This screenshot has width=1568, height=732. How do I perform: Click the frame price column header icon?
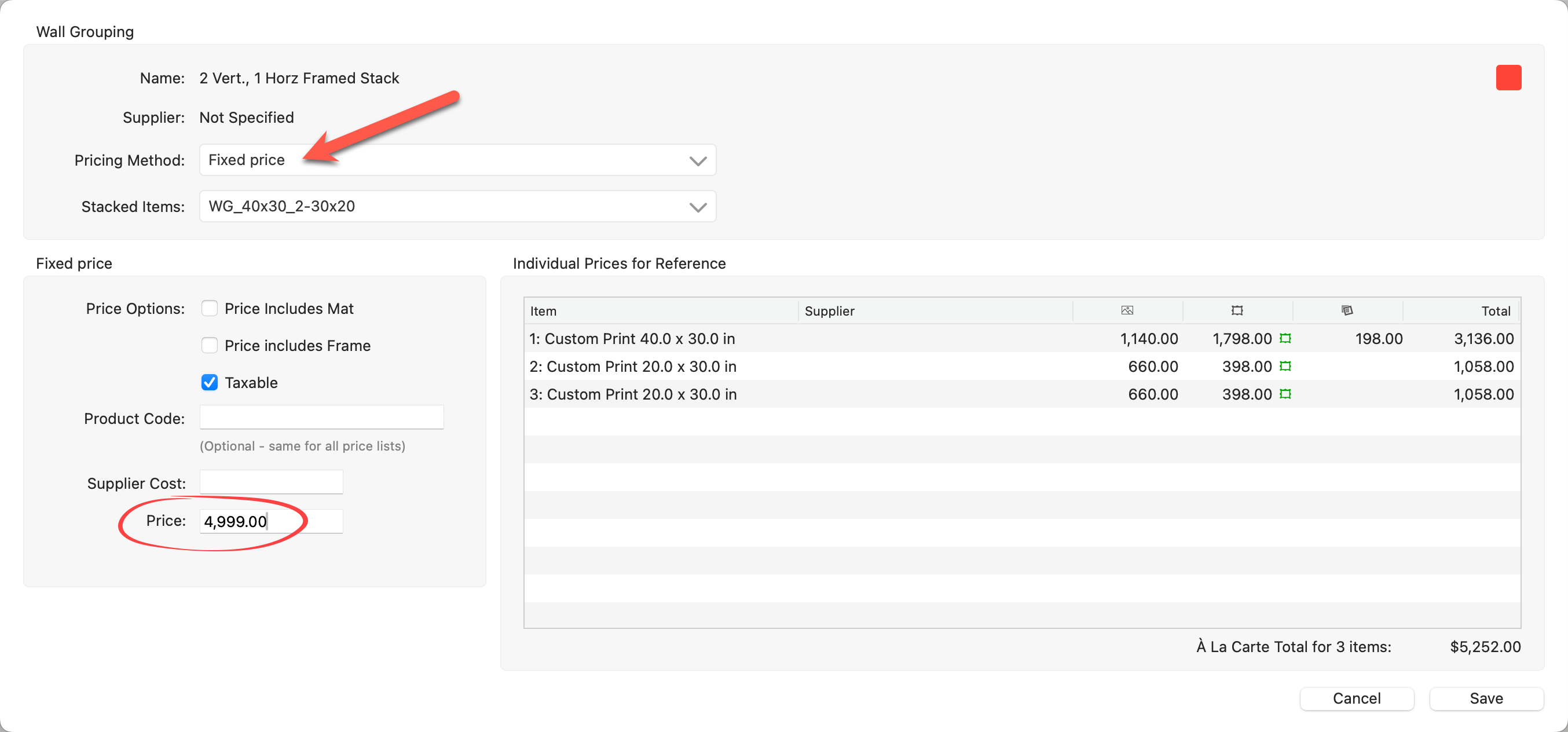[x=1237, y=310]
